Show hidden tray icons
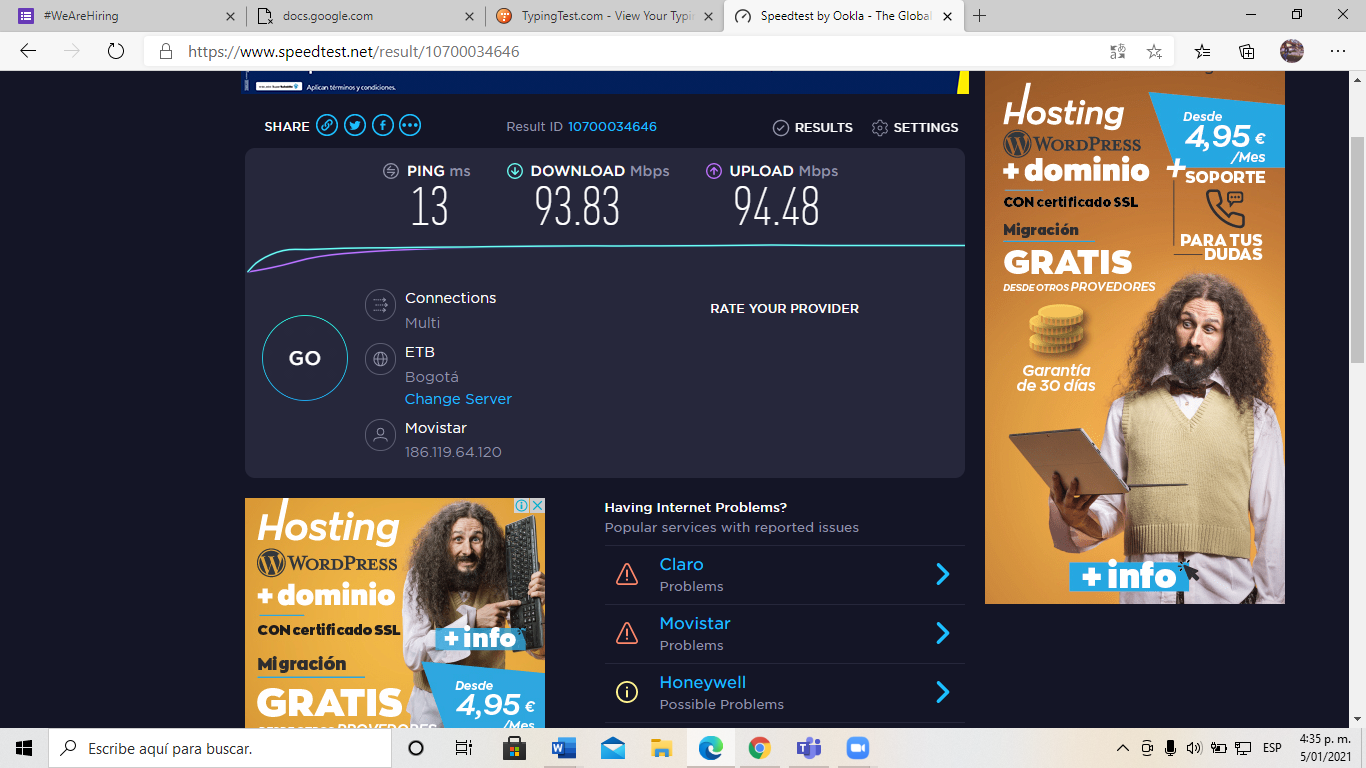Viewport: 1366px width, 768px height. click(x=1123, y=748)
